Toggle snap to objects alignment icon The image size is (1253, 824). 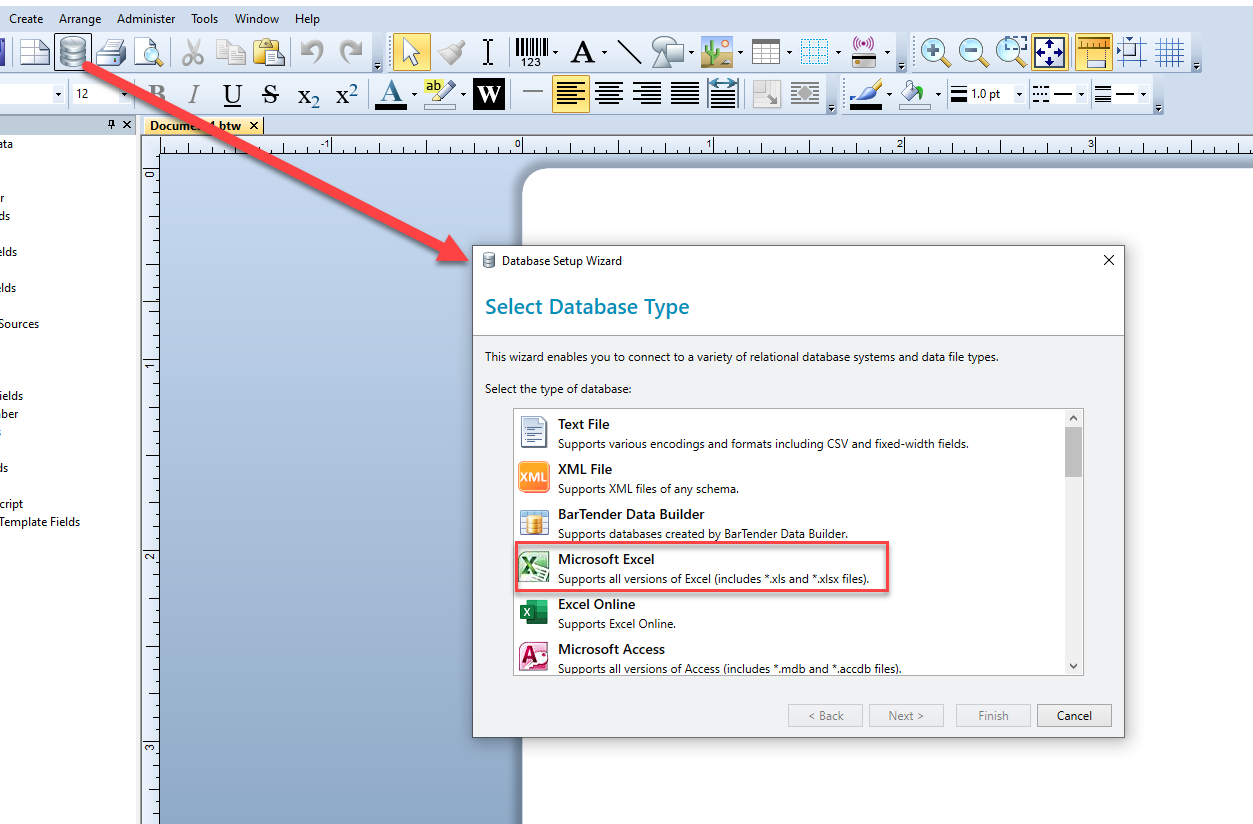click(1132, 52)
